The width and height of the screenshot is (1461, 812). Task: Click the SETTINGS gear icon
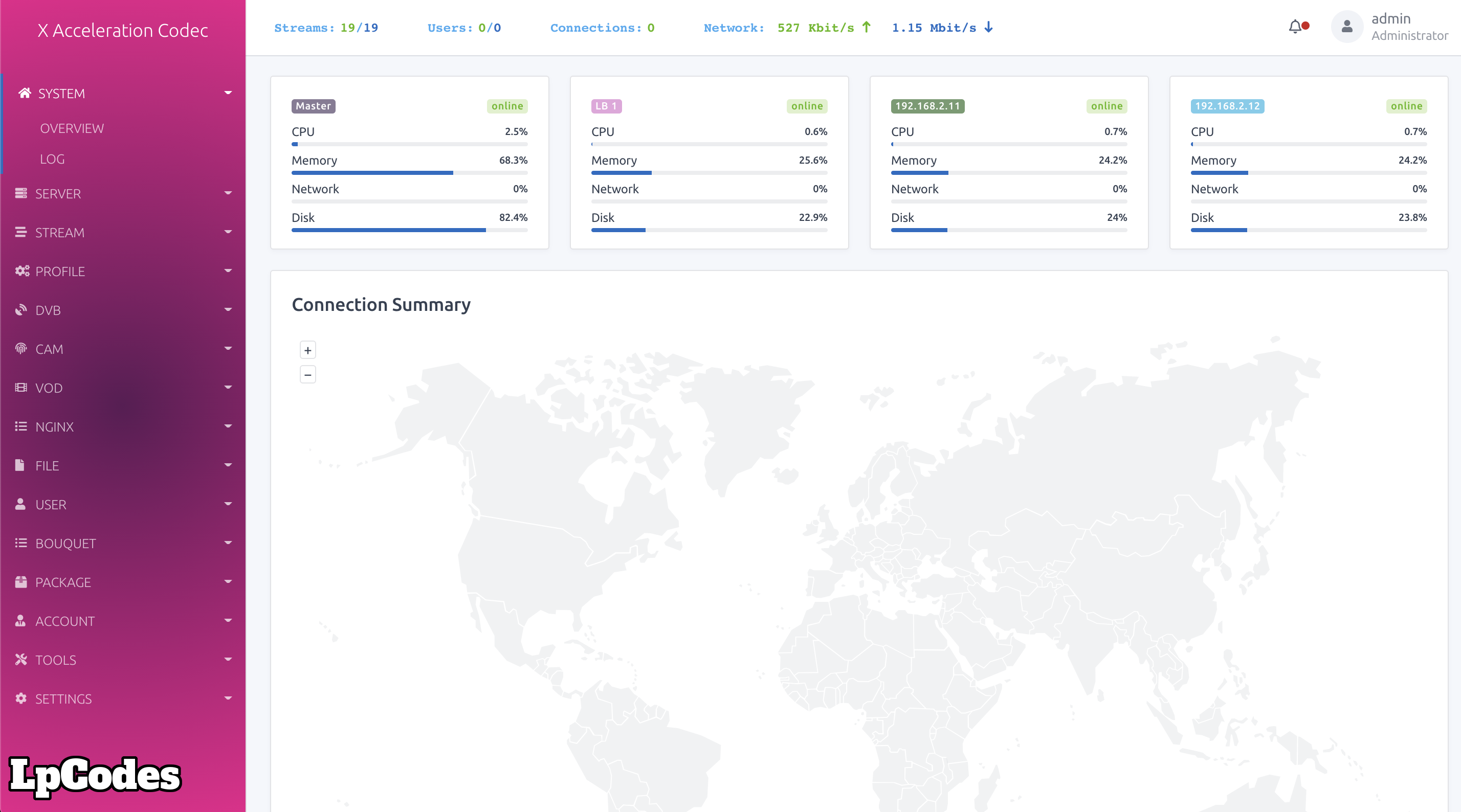21,698
